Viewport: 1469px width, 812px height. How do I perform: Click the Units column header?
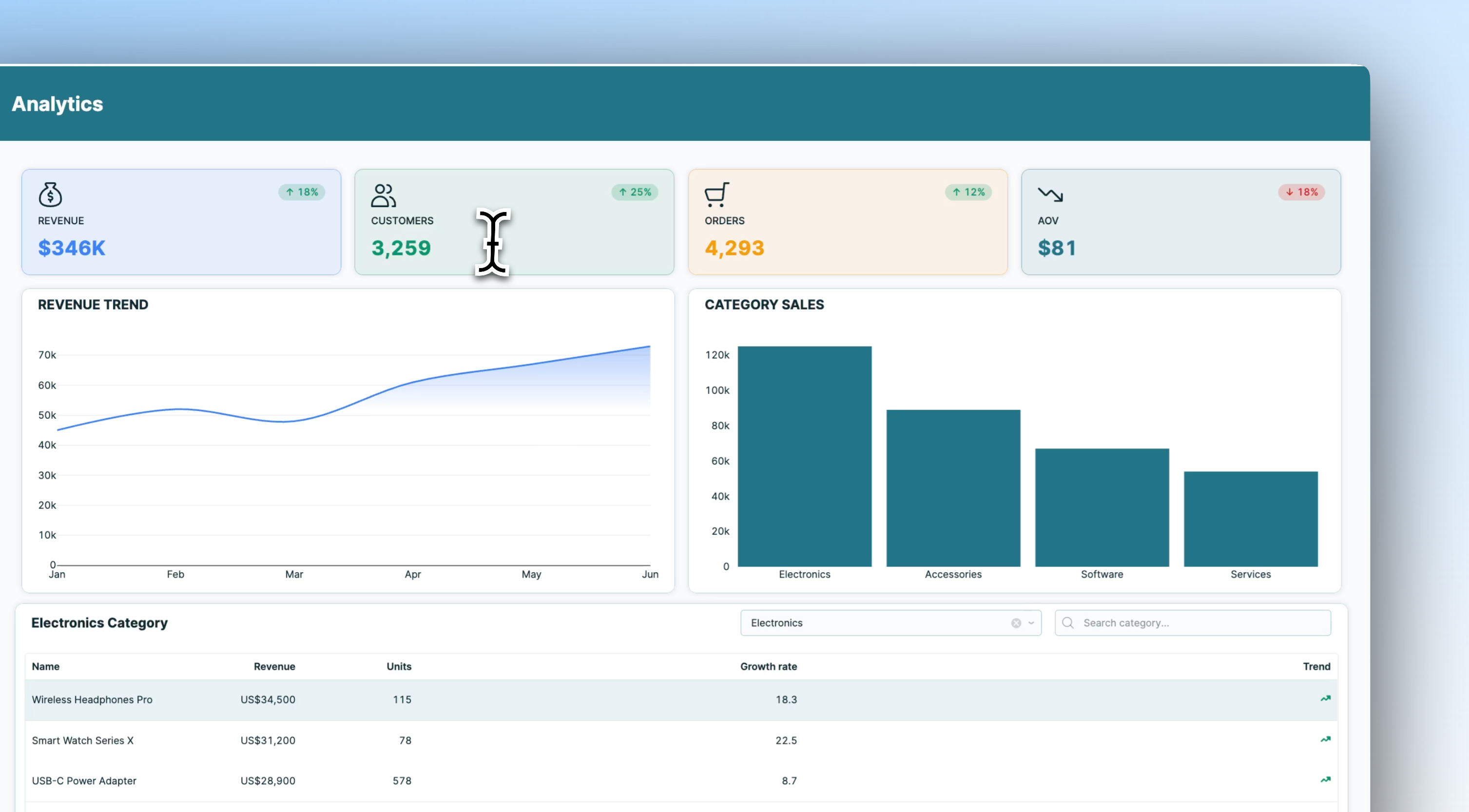[399, 667]
